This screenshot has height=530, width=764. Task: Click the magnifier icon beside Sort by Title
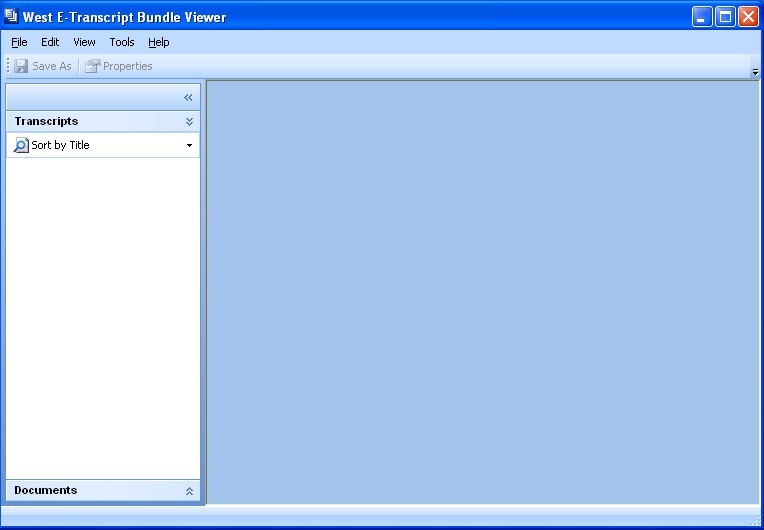21,145
